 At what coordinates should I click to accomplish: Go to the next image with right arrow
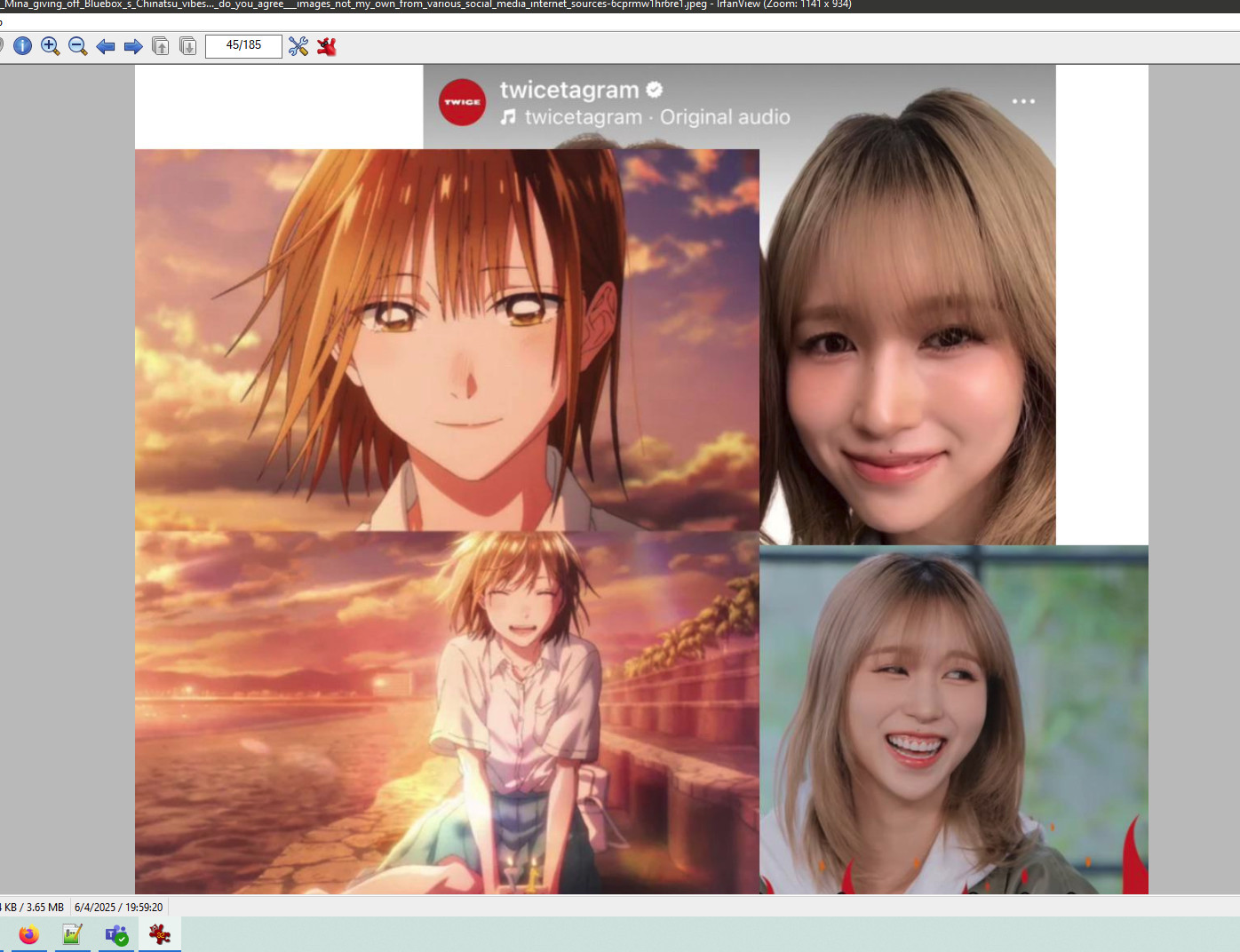click(x=133, y=46)
